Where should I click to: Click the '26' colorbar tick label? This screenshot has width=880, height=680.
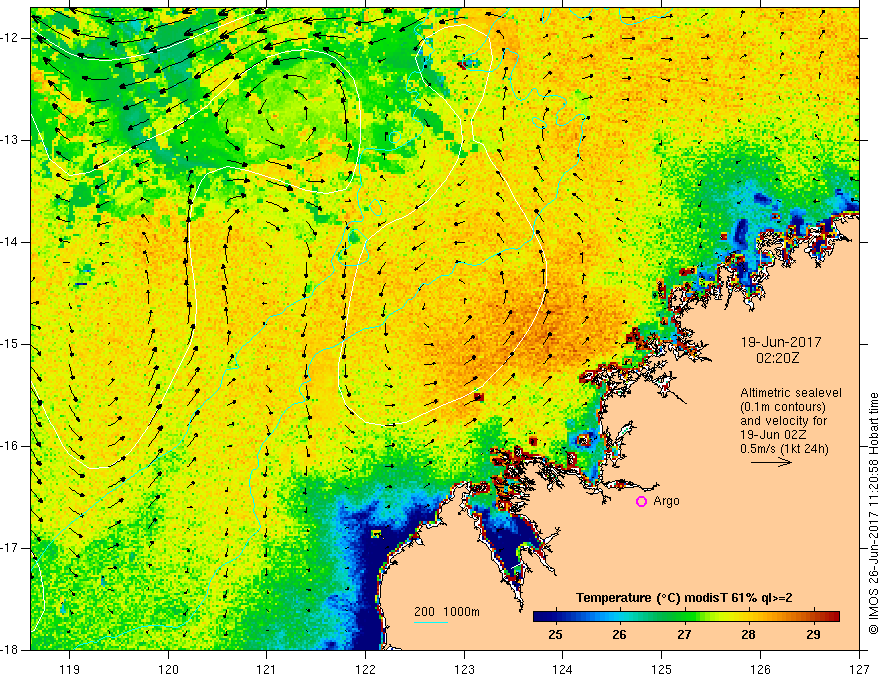pyautogui.click(x=619, y=635)
